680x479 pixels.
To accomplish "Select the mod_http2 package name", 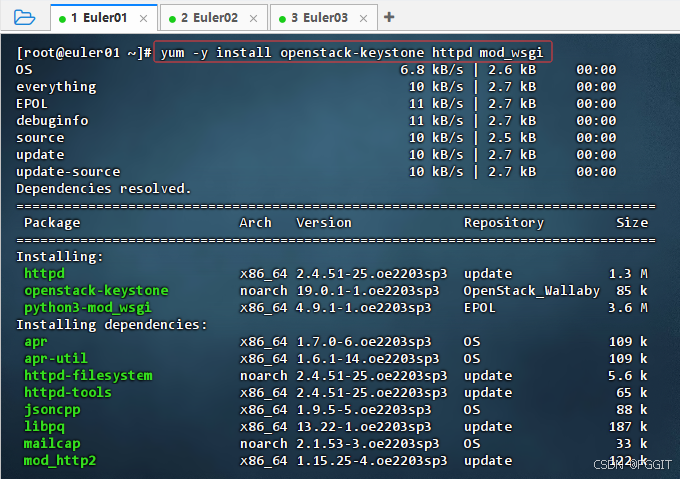I will point(60,460).
